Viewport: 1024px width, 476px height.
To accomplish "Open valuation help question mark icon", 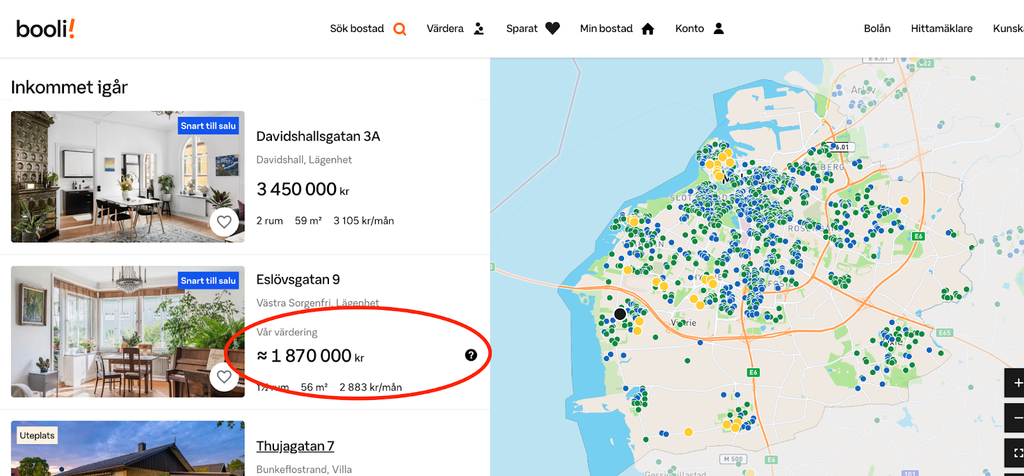I will (471, 355).
